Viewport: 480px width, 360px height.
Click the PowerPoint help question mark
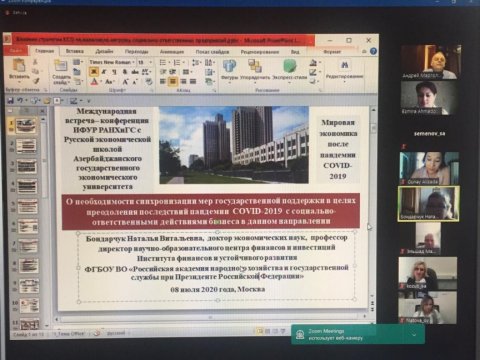click(373, 51)
